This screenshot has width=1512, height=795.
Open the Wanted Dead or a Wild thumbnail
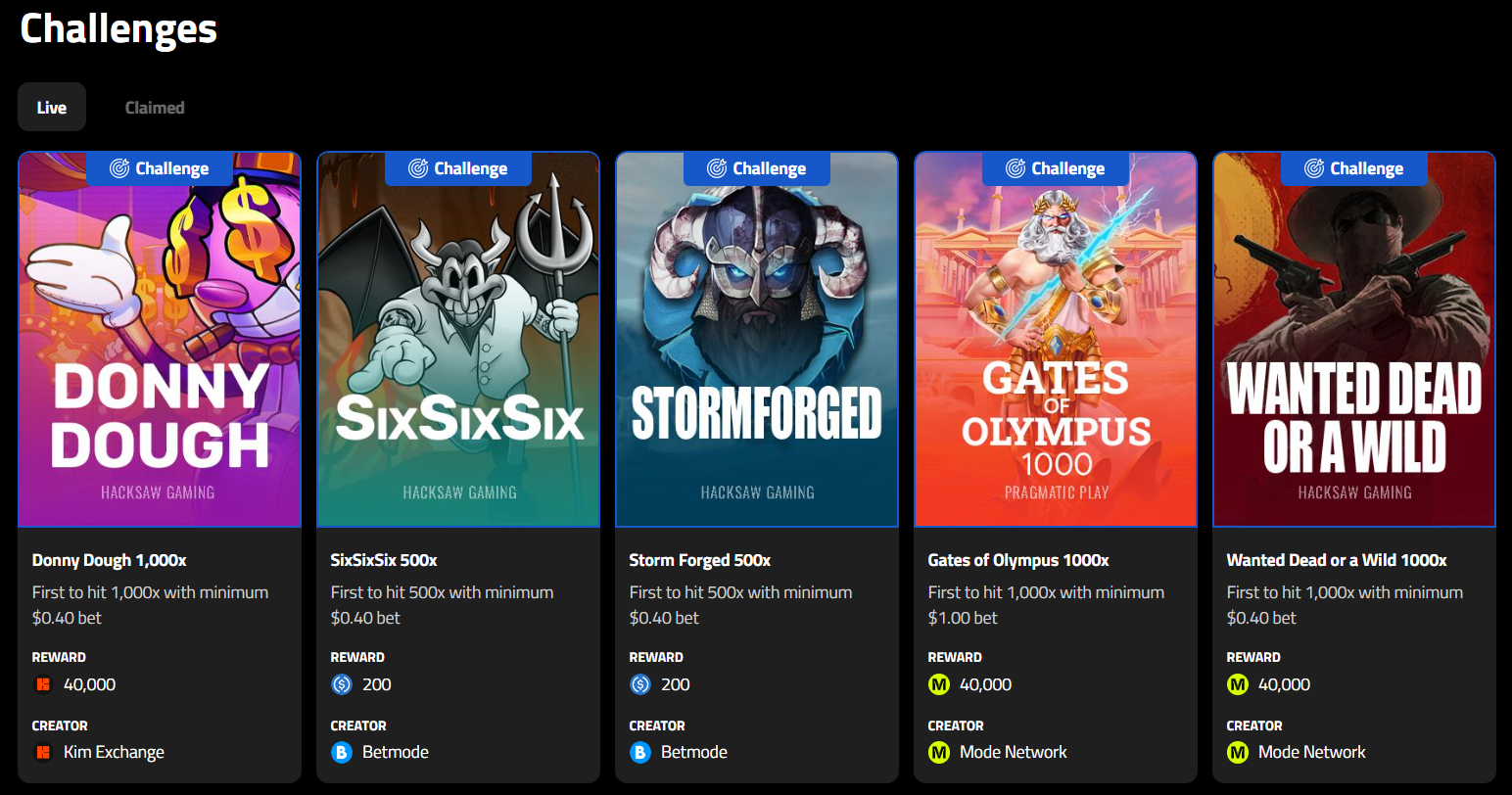click(x=1354, y=340)
